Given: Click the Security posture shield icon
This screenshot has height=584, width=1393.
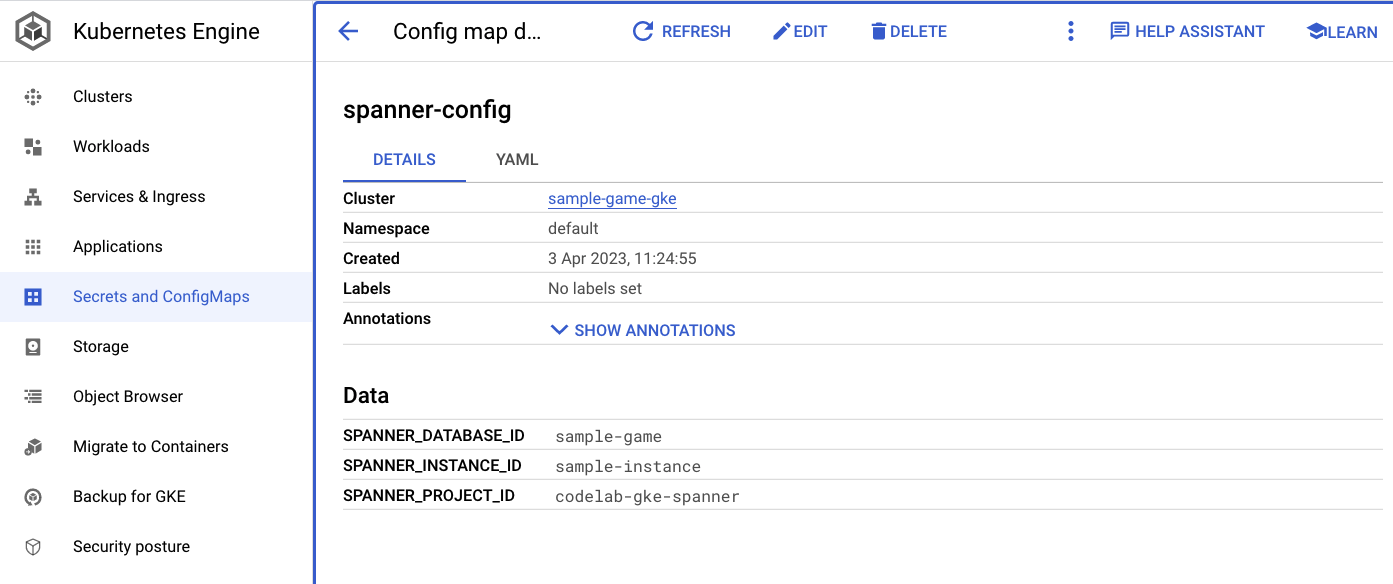Looking at the screenshot, I should tap(33, 547).
